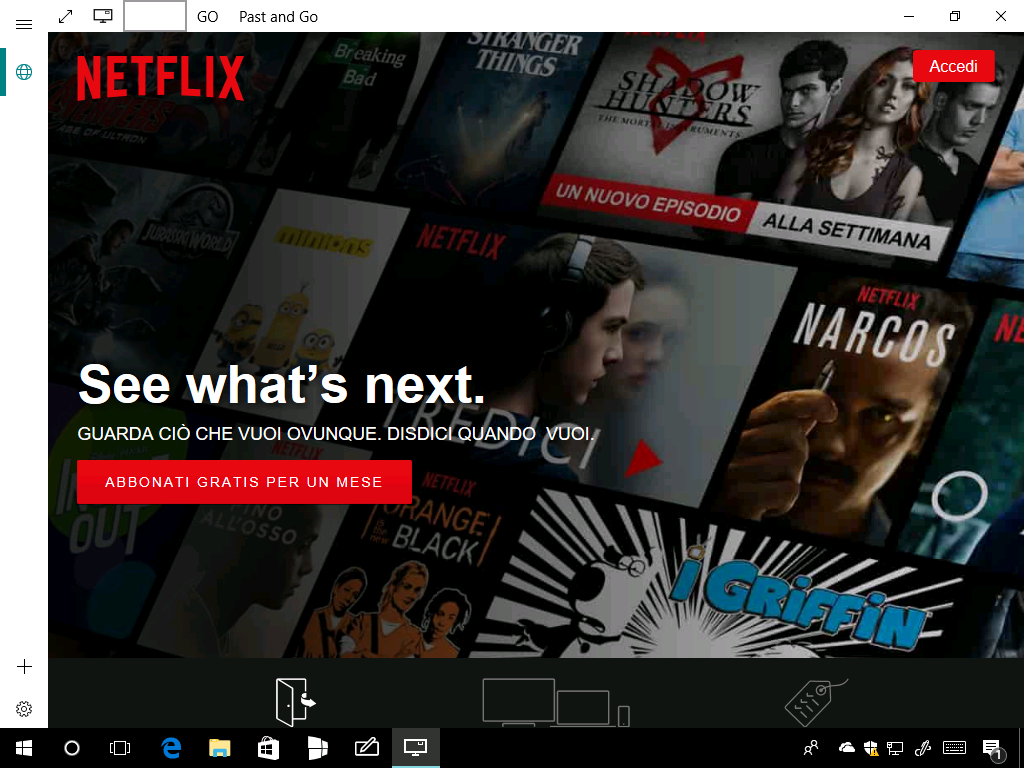Click the multiple devices screens icon

pyautogui.click(x=556, y=703)
